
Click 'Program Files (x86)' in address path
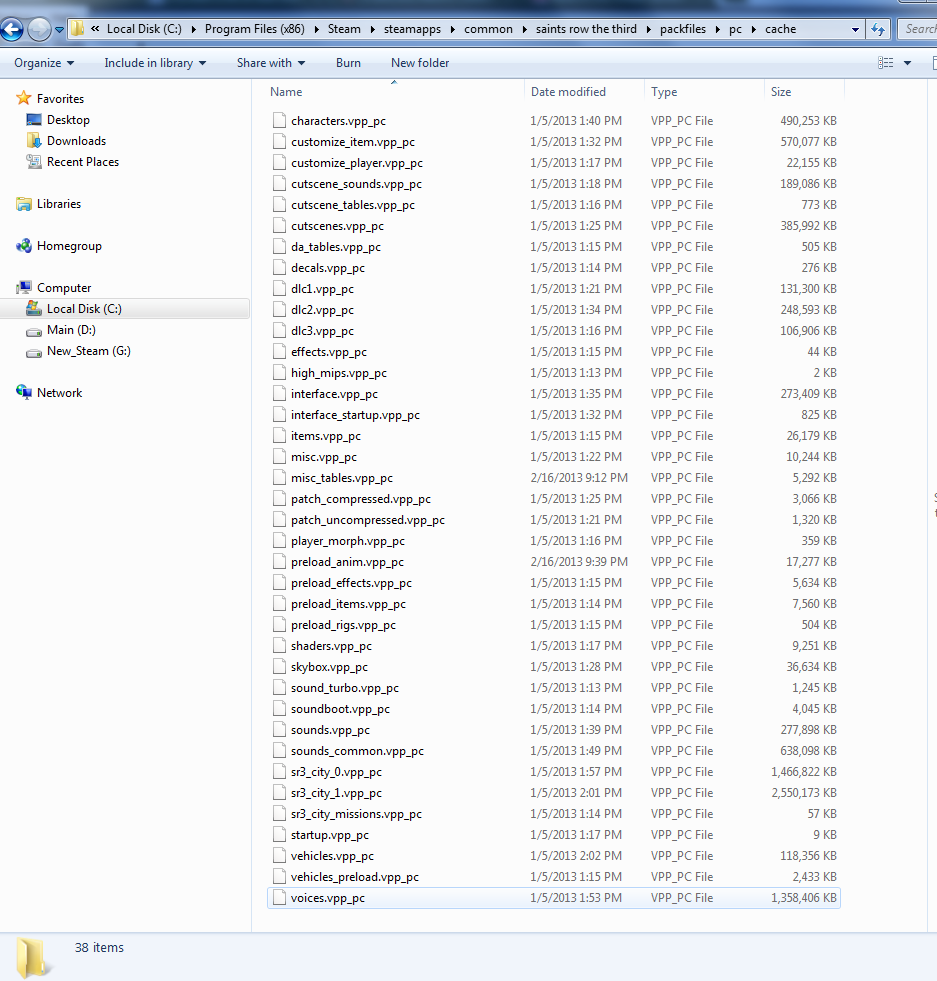pyautogui.click(x=255, y=29)
